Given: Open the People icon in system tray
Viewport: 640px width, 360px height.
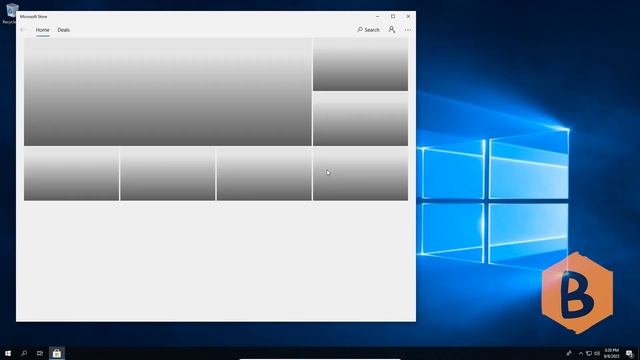Looking at the screenshot, I should [x=569, y=353].
